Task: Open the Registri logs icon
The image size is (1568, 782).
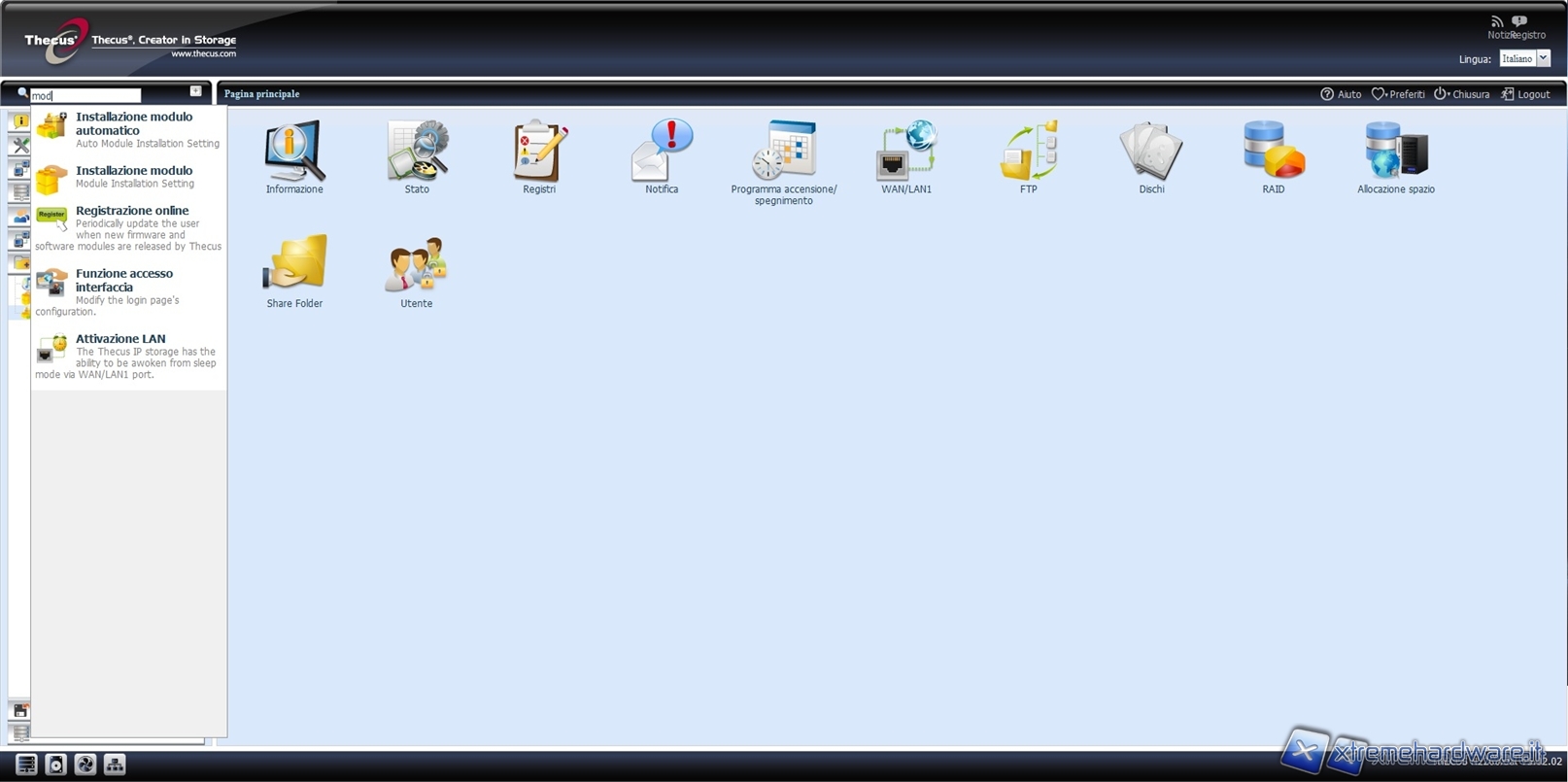Action: tap(539, 153)
